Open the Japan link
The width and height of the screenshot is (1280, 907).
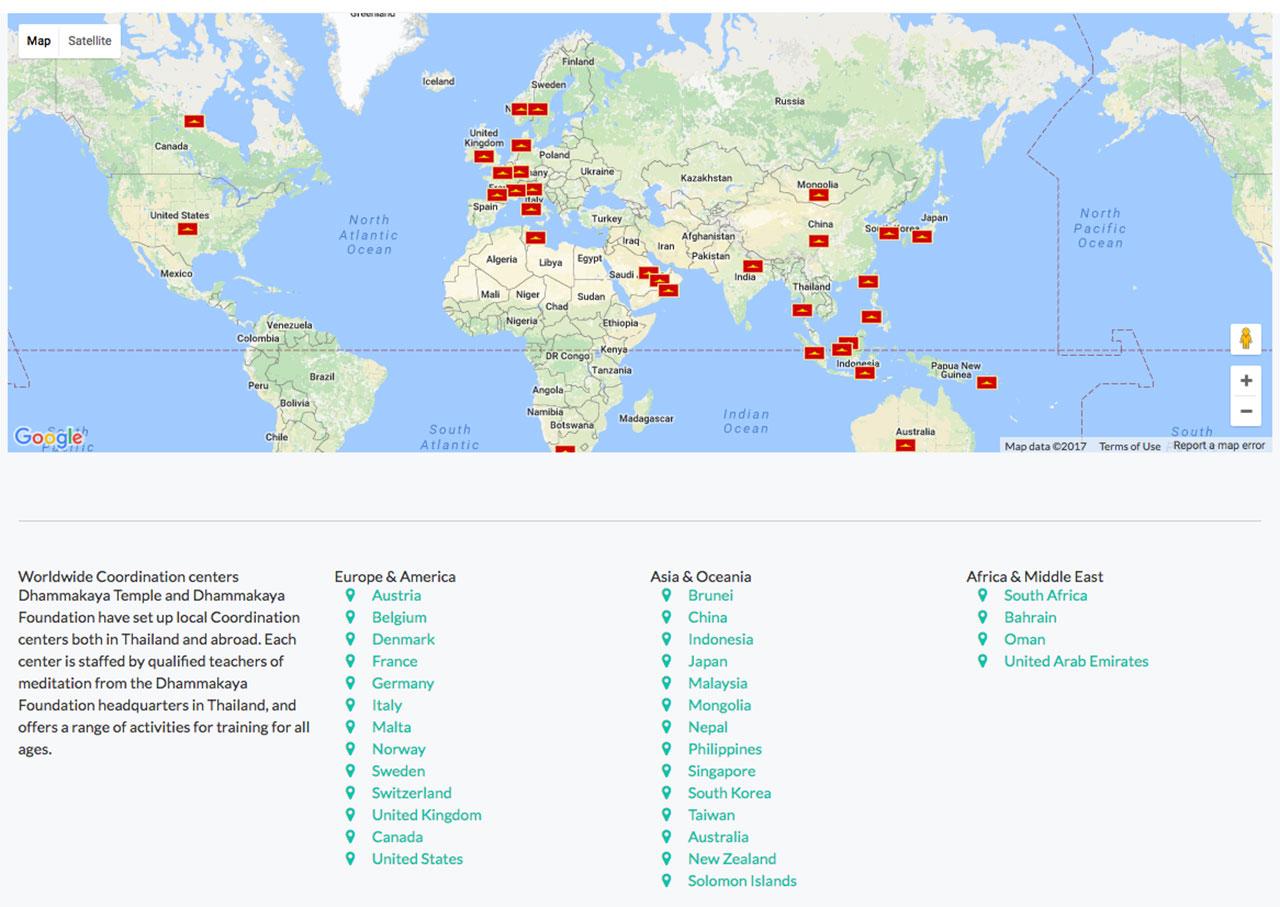tap(707, 661)
